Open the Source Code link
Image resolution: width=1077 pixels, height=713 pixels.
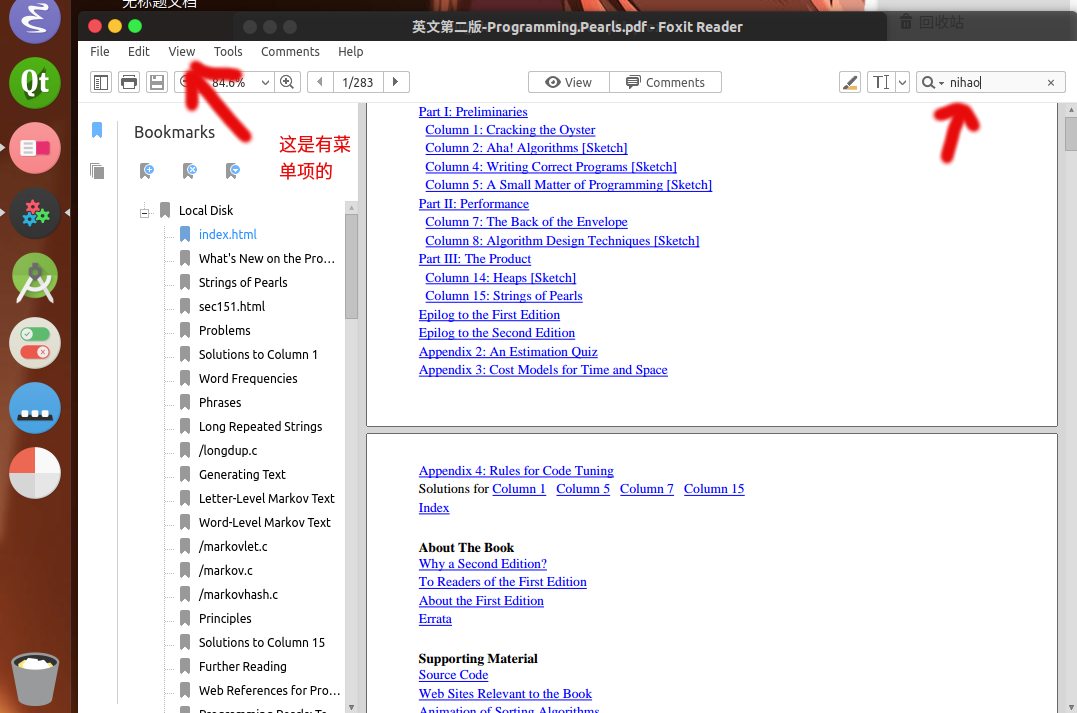tap(453, 675)
